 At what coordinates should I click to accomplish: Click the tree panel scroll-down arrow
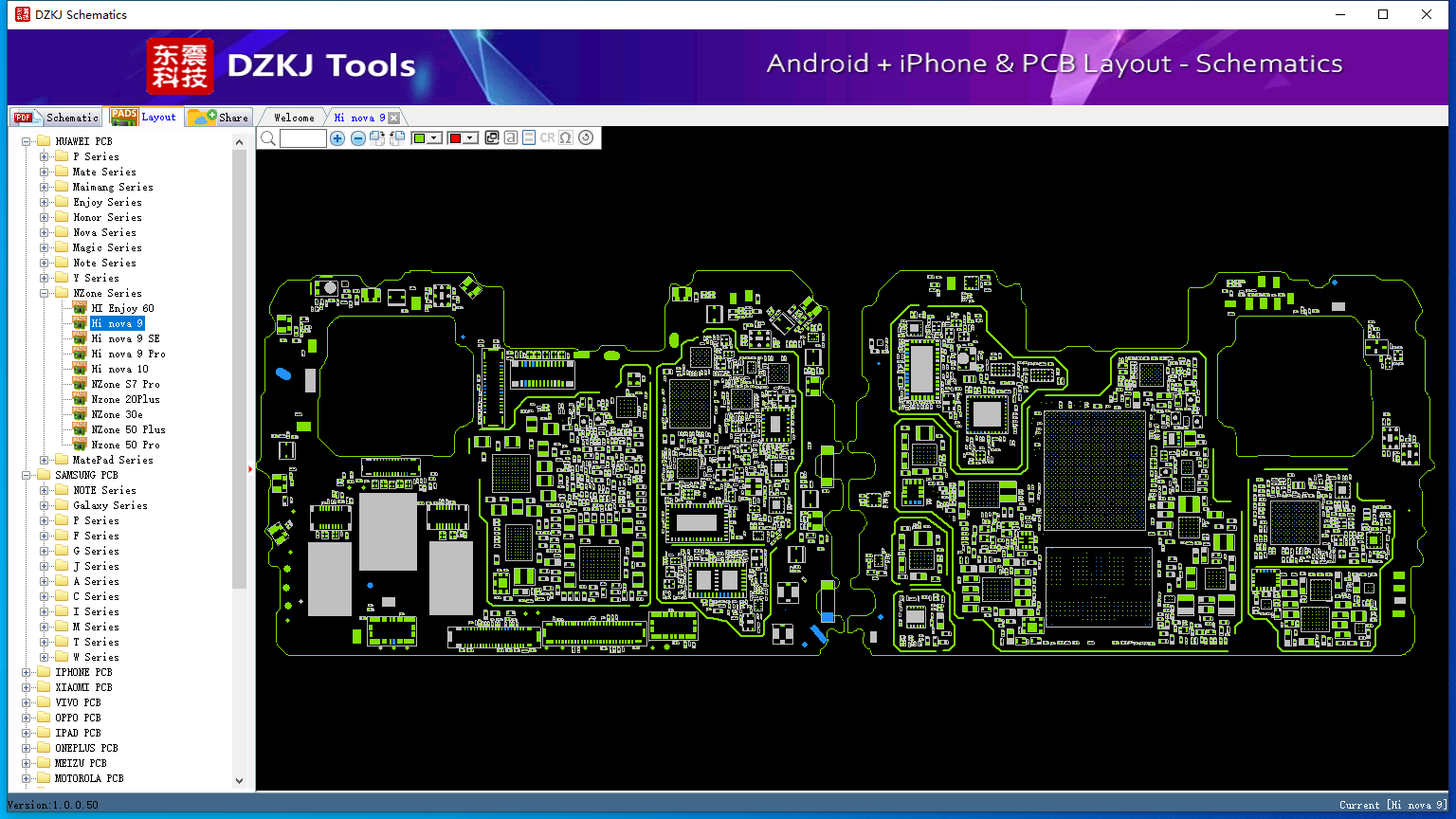(239, 780)
